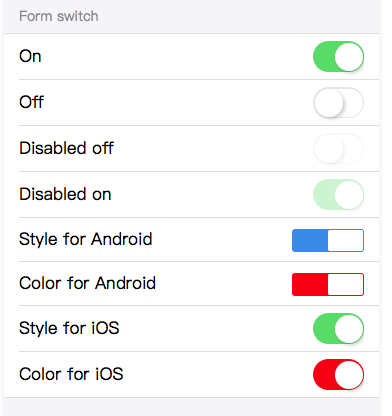Click the 'Style for iOS' label
The width and height of the screenshot is (392, 416).
[x=69, y=328]
